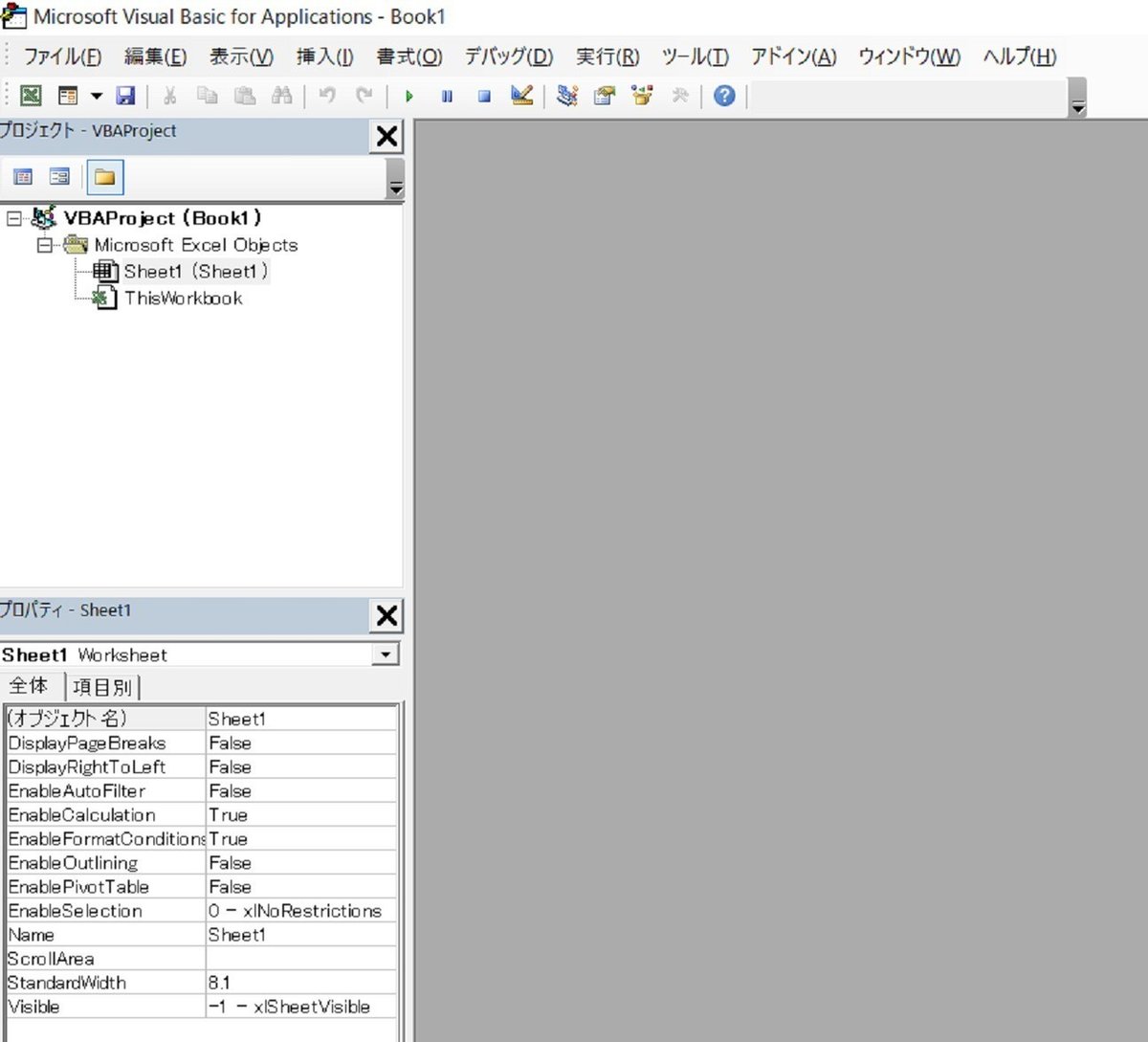
Task: Click the Paste toolbar icon
Action: (245, 96)
